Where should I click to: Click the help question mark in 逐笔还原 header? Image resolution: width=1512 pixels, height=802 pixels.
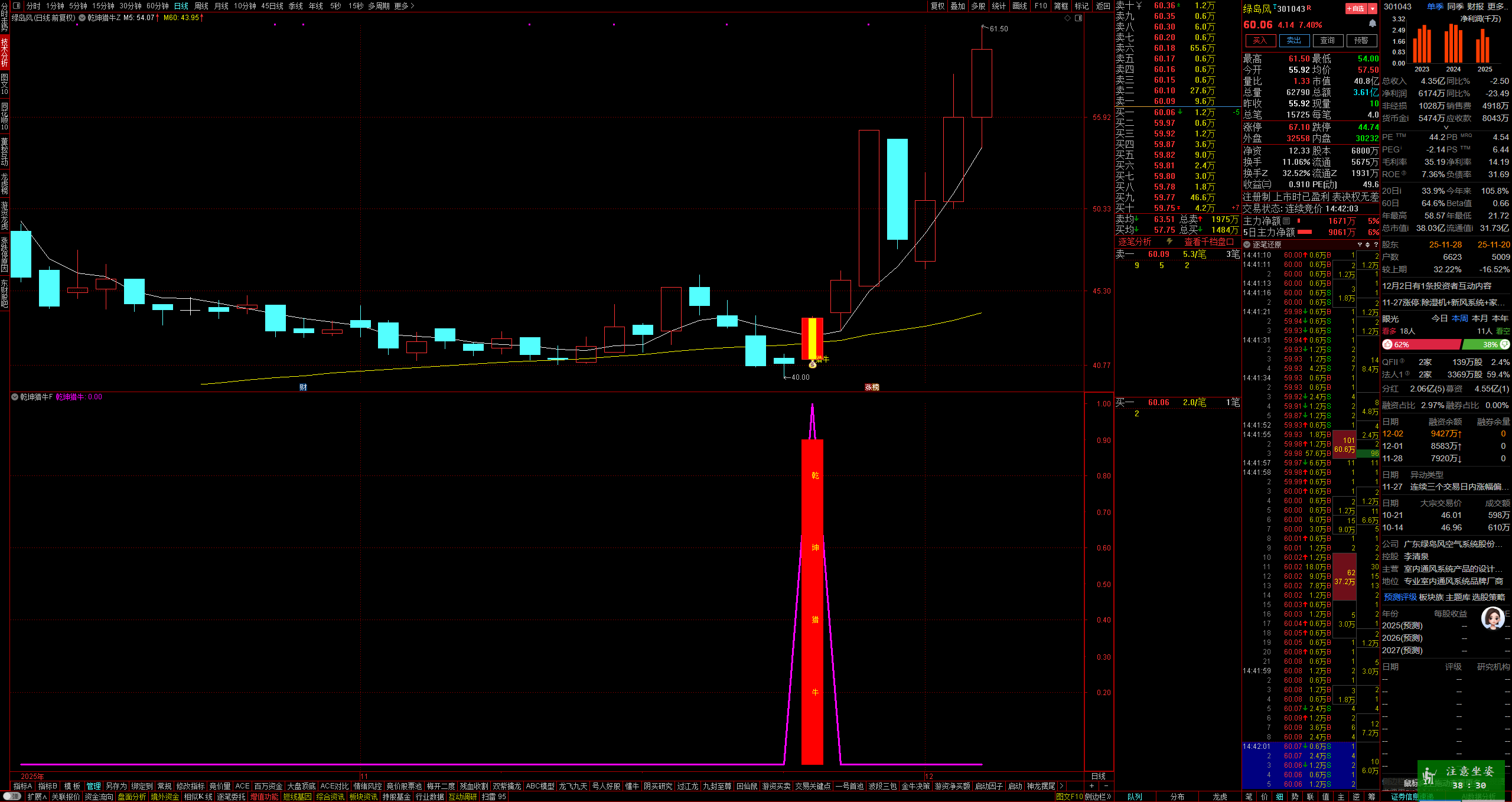(1376, 244)
